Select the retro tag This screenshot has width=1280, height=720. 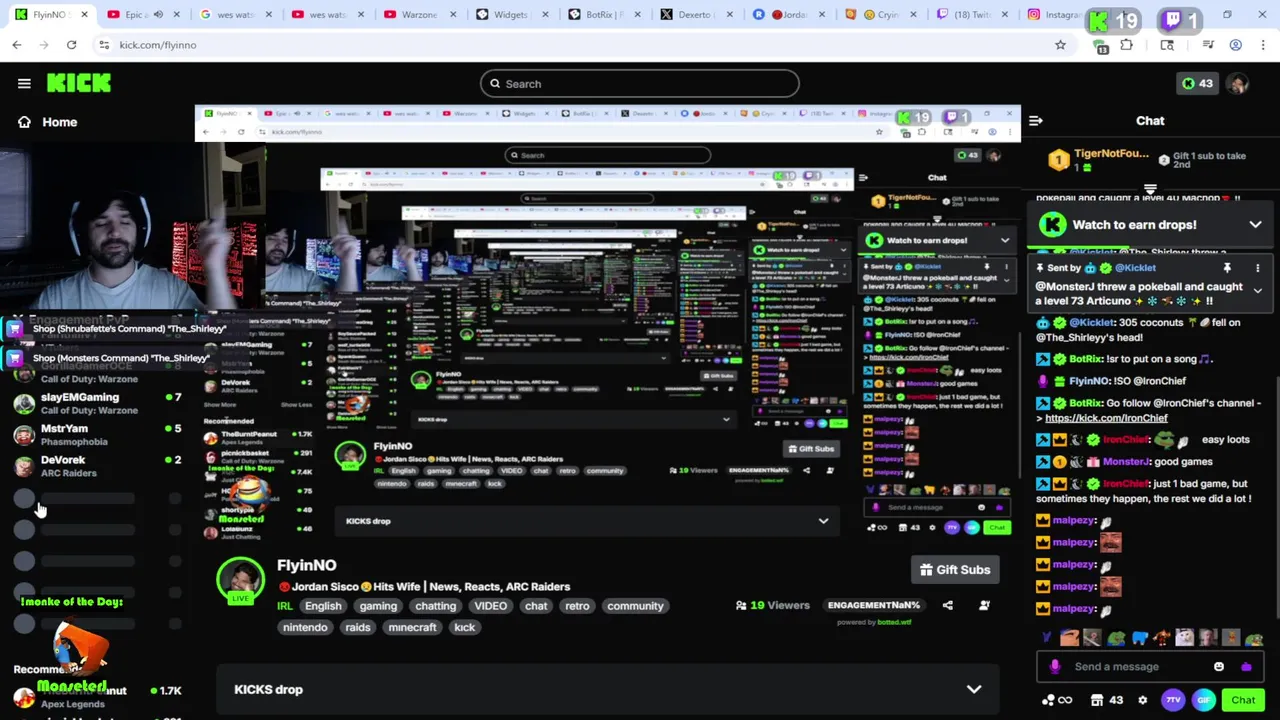pyautogui.click(x=577, y=606)
